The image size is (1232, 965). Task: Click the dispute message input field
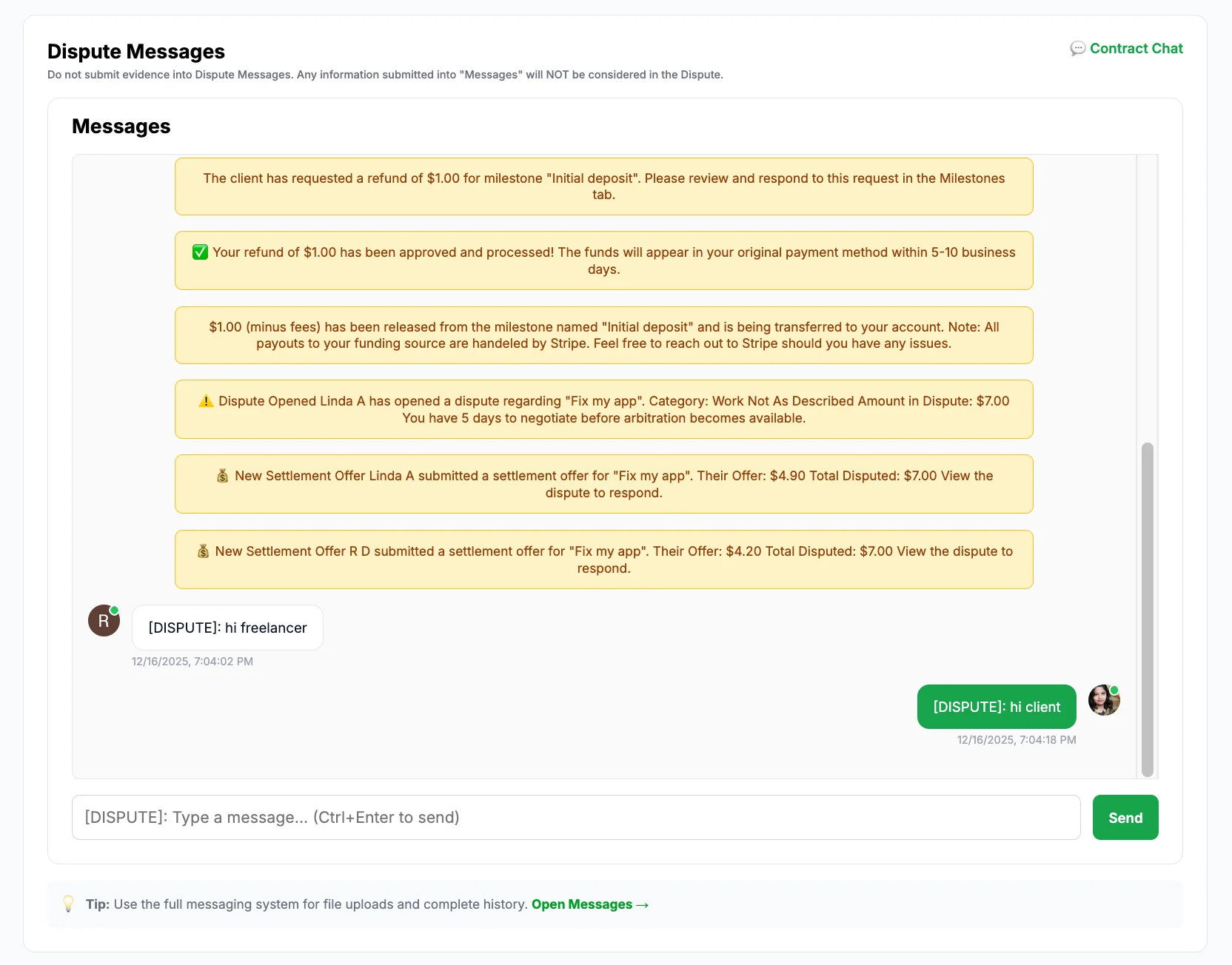click(x=576, y=817)
